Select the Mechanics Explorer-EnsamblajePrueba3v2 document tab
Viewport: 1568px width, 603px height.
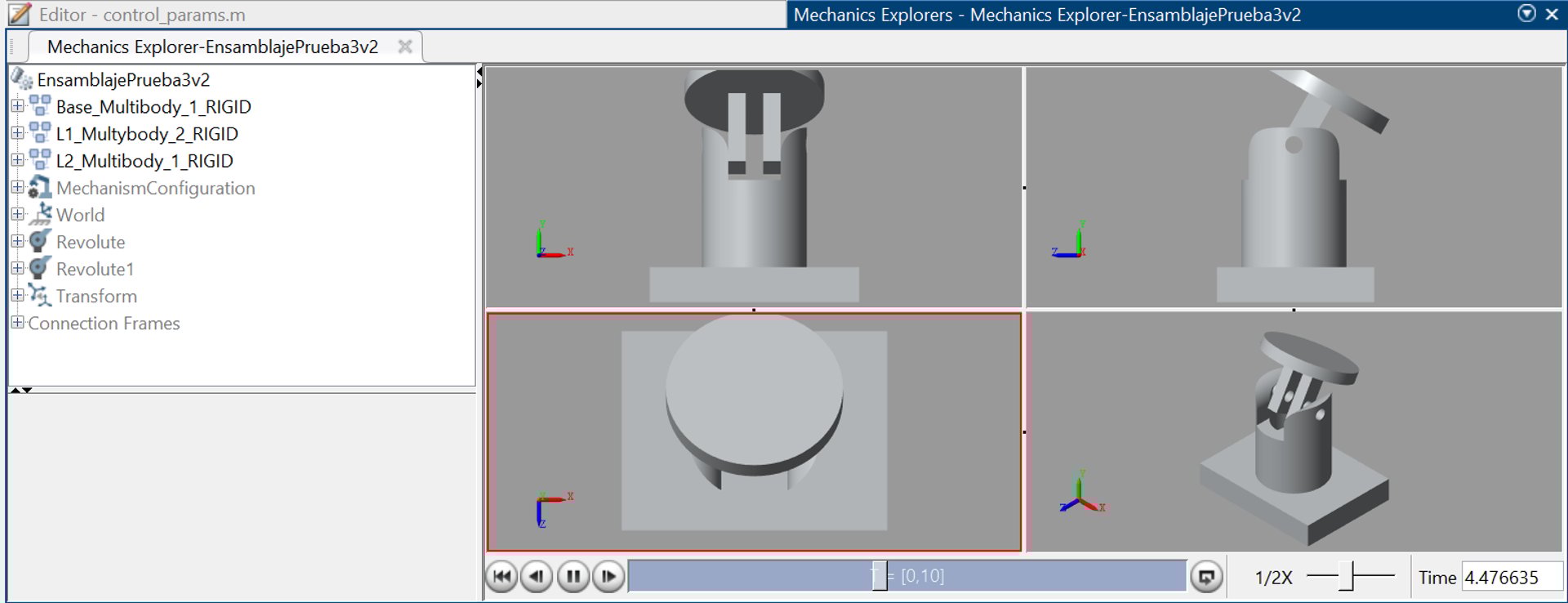[225, 47]
